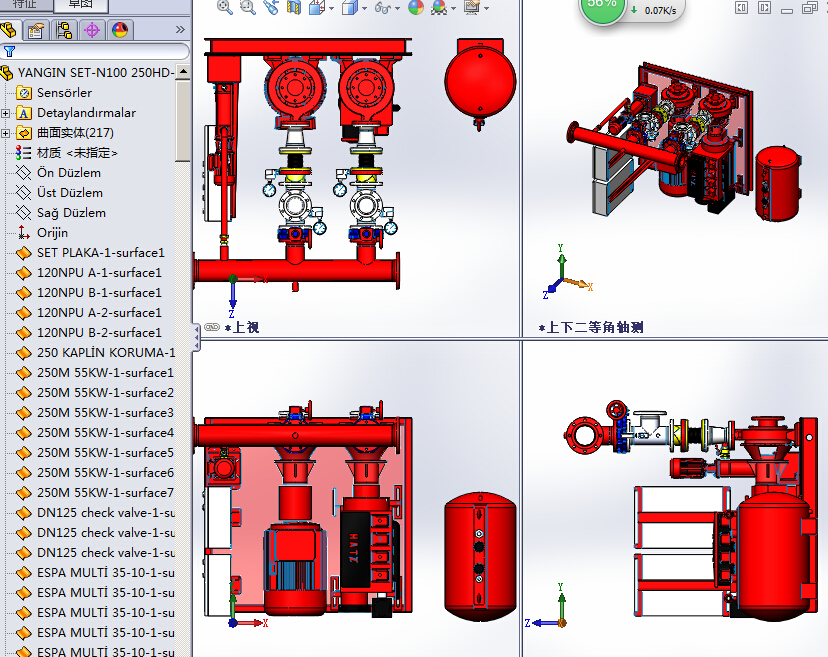Click the view link icon beside *上视
The image size is (828, 657).
point(212,327)
